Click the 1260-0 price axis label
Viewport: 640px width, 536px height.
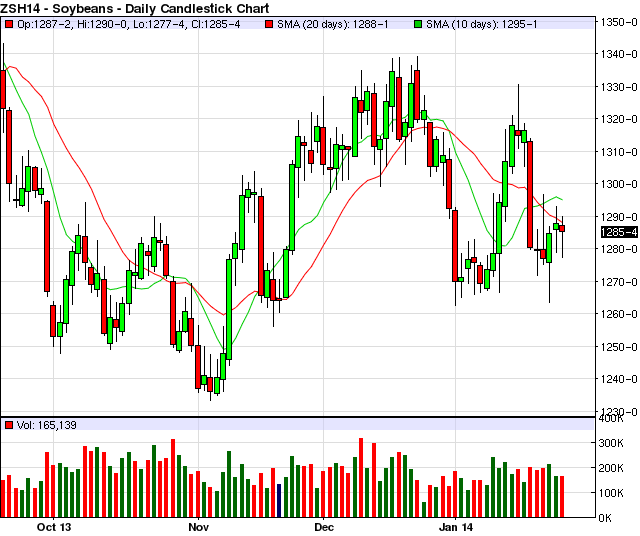(619, 314)
